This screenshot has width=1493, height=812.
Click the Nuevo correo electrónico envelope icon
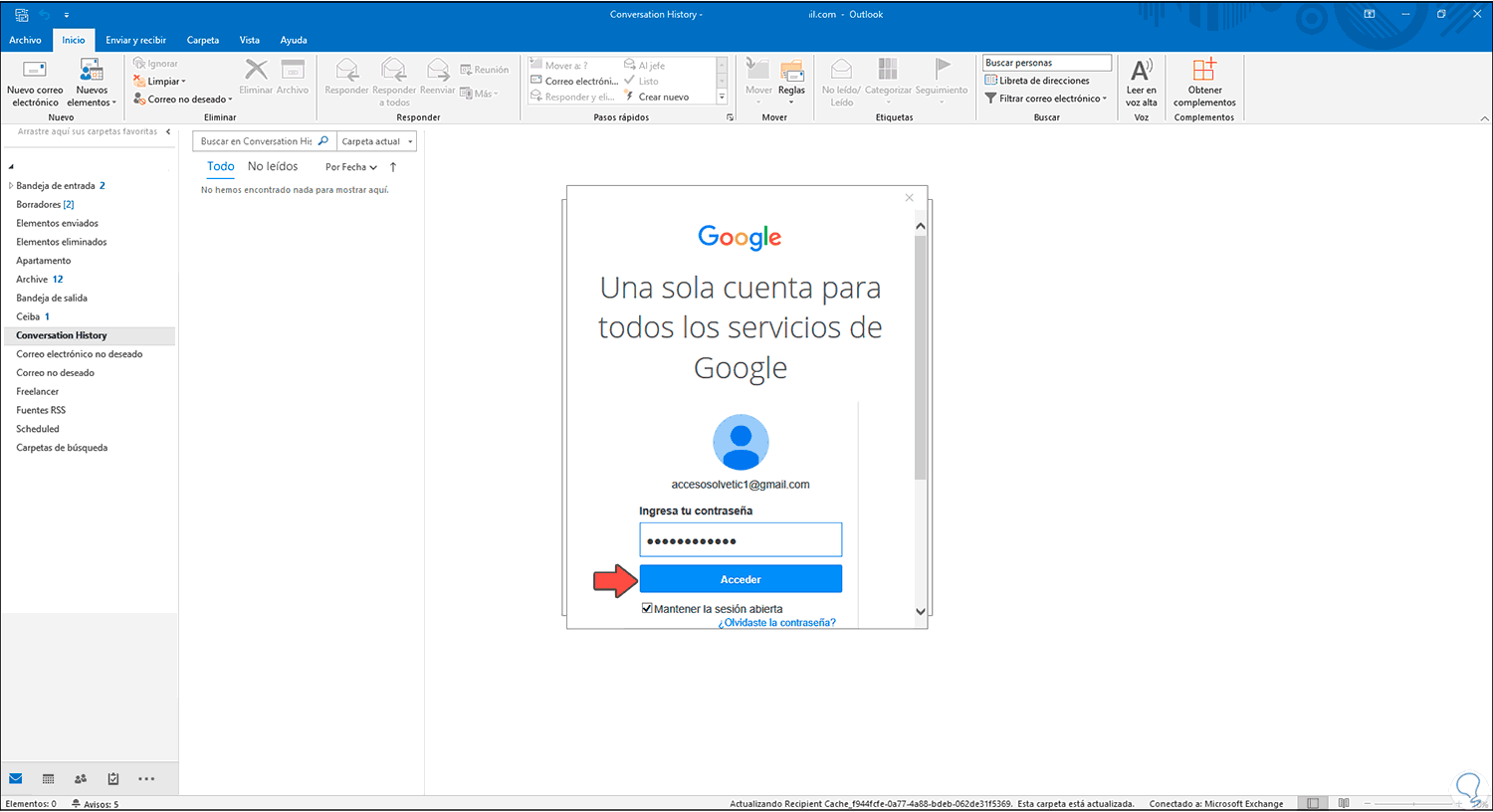click(x=35, y=70)
